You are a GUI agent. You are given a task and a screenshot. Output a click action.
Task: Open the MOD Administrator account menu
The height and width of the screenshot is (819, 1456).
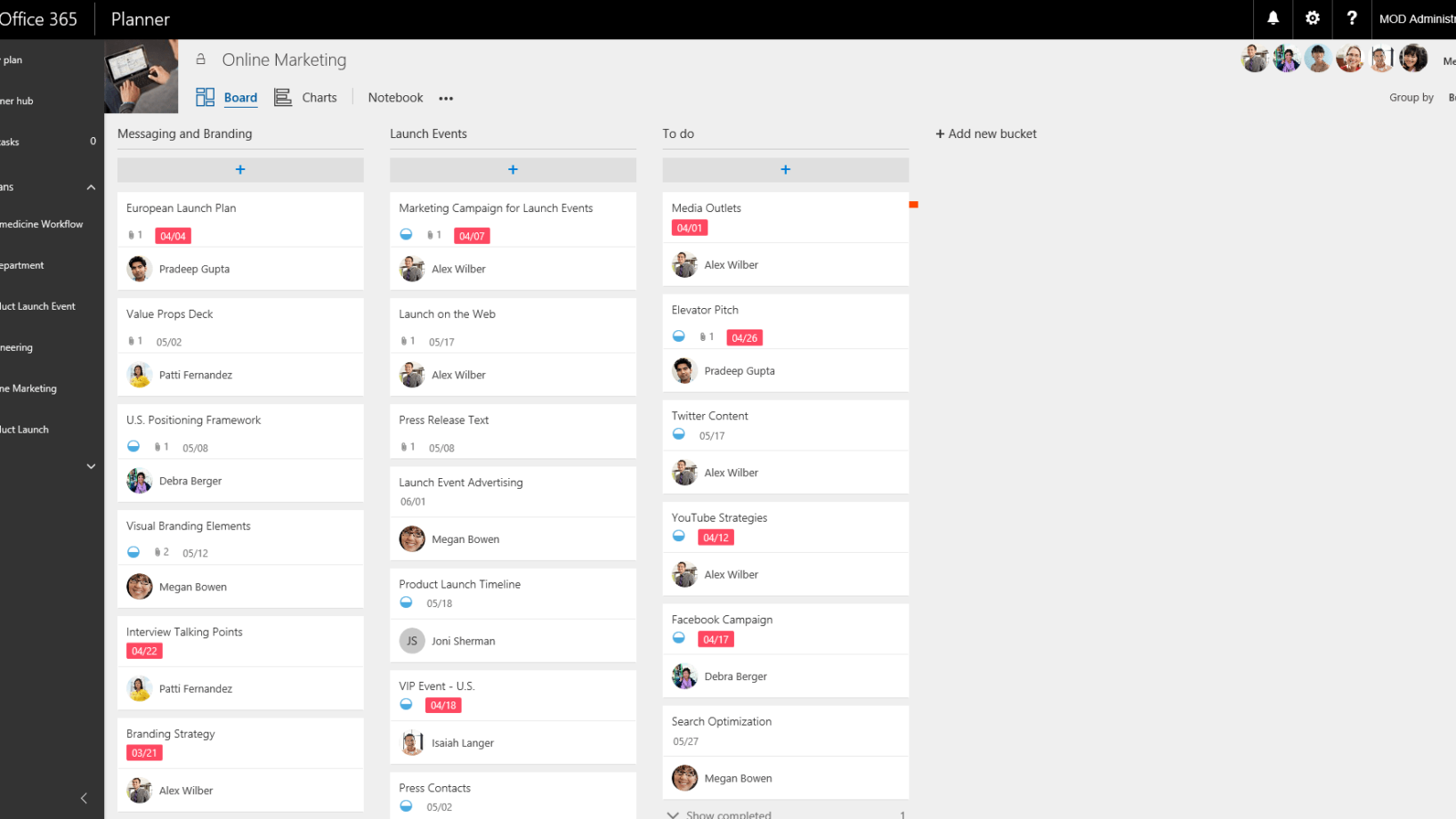pos(1417,19)
